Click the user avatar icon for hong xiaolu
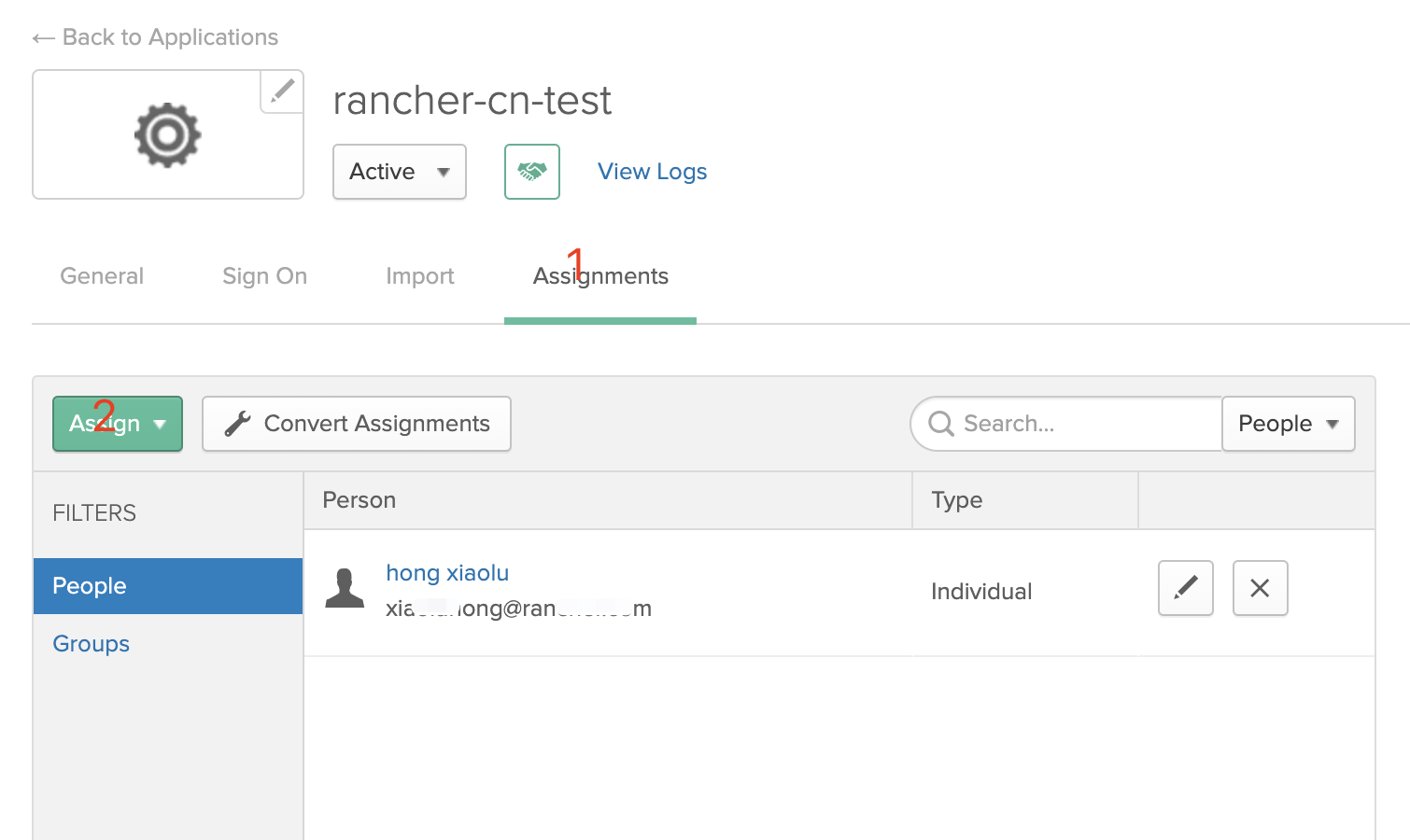Image resolution: width=1410 pixels, height=840 pixels. [x=345, y=589]
